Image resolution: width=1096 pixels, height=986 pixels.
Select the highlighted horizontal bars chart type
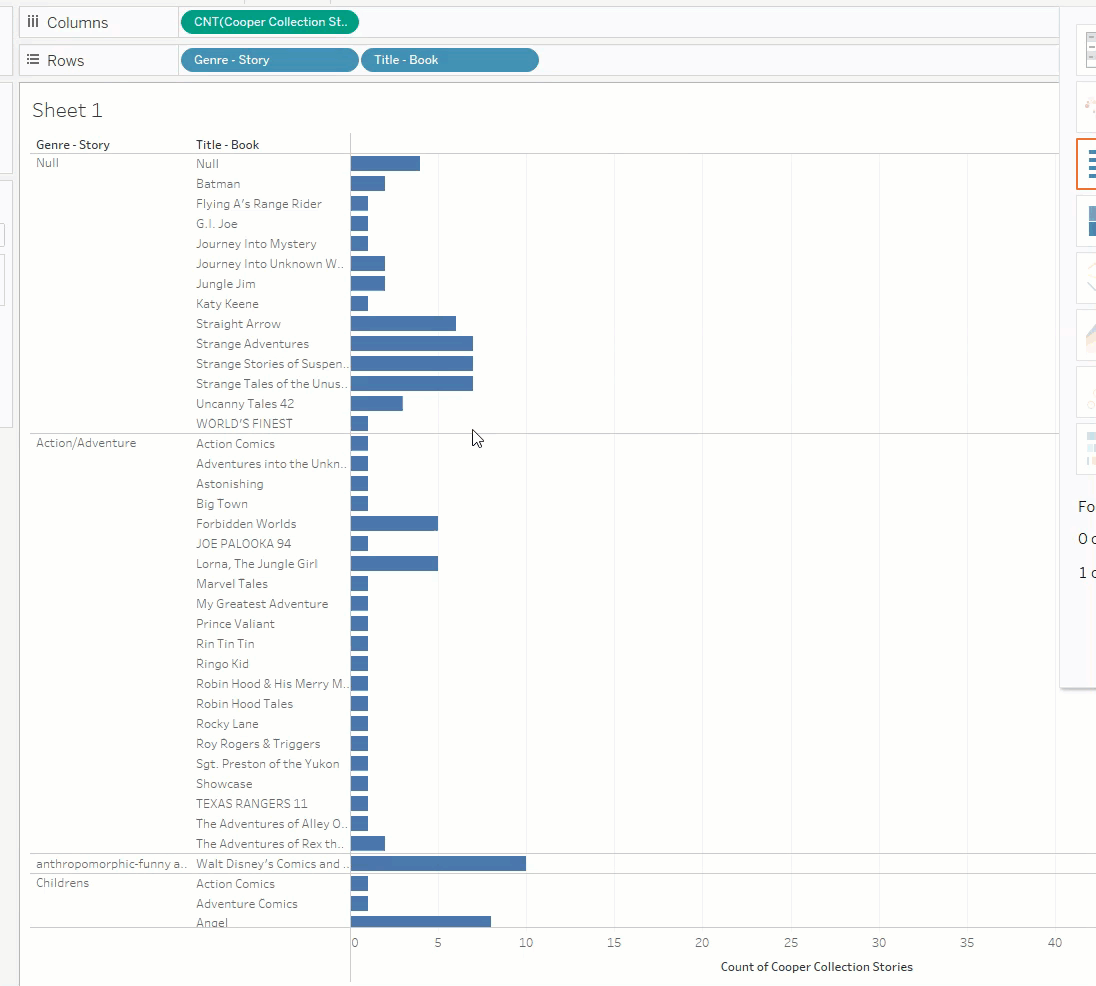coord(1086,164)
